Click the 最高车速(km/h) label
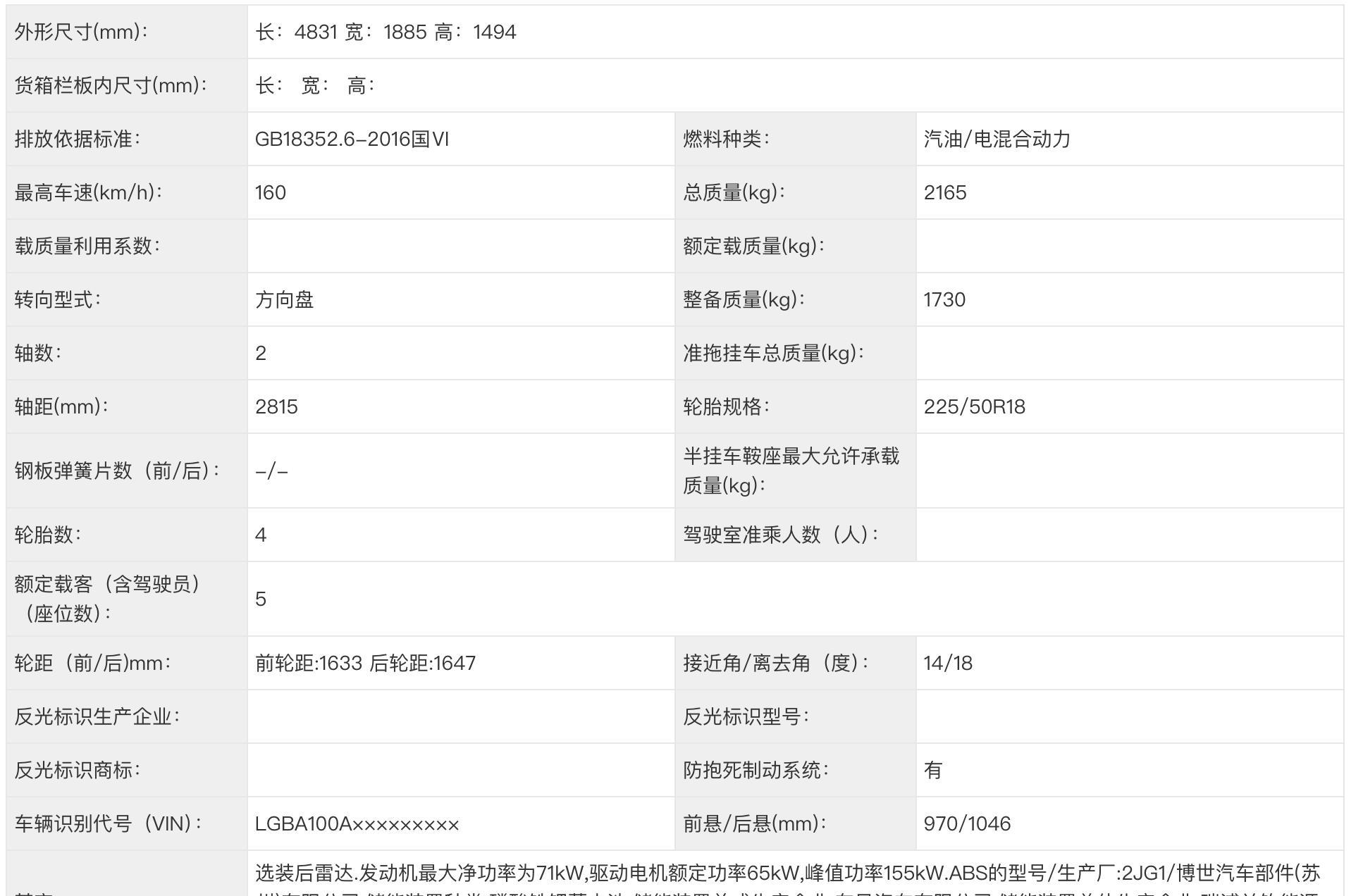The height and width of the screenshot is (896, 1363). 88,193
